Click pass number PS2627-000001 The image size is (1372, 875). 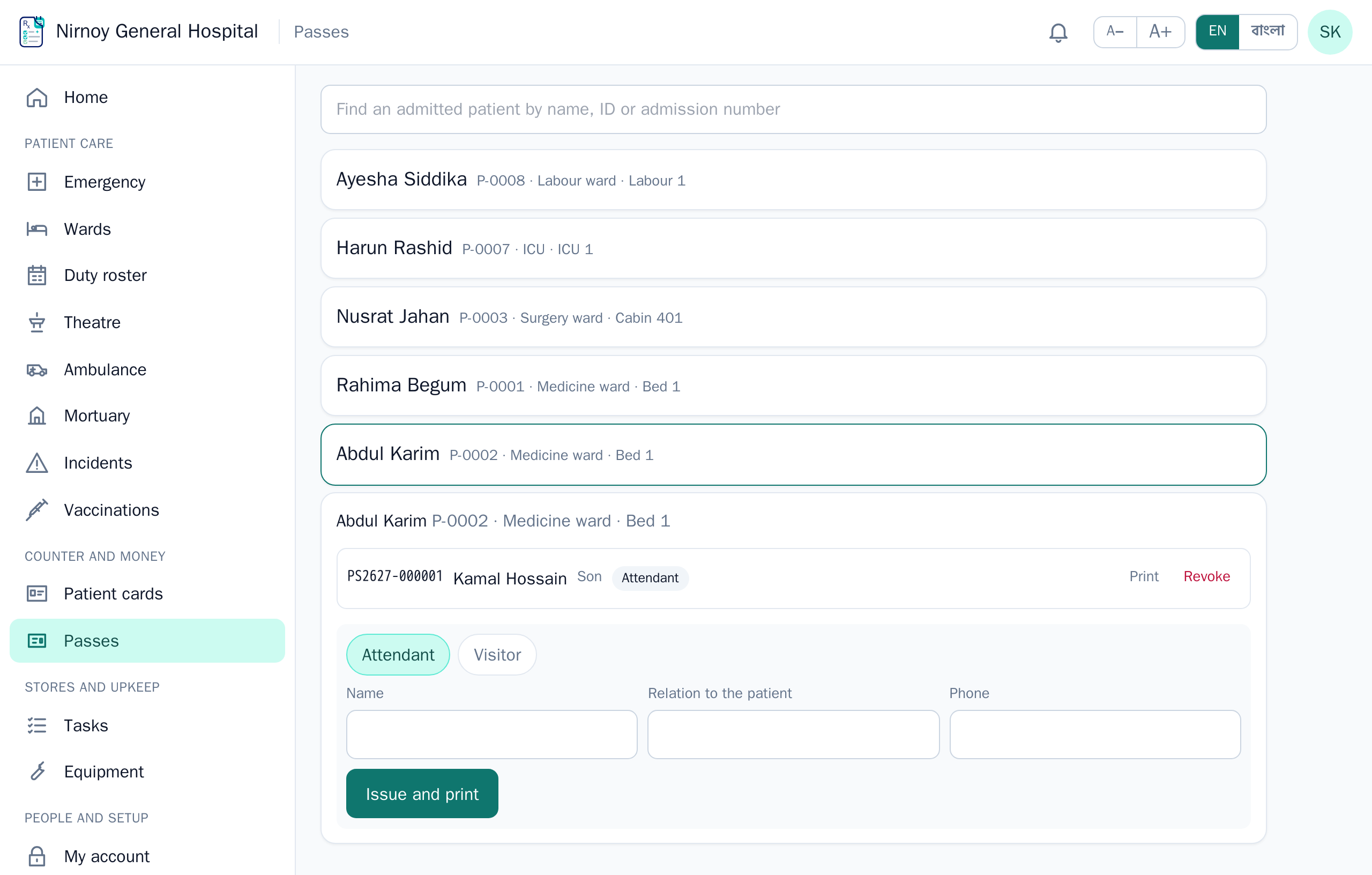[x=395, y=577]
